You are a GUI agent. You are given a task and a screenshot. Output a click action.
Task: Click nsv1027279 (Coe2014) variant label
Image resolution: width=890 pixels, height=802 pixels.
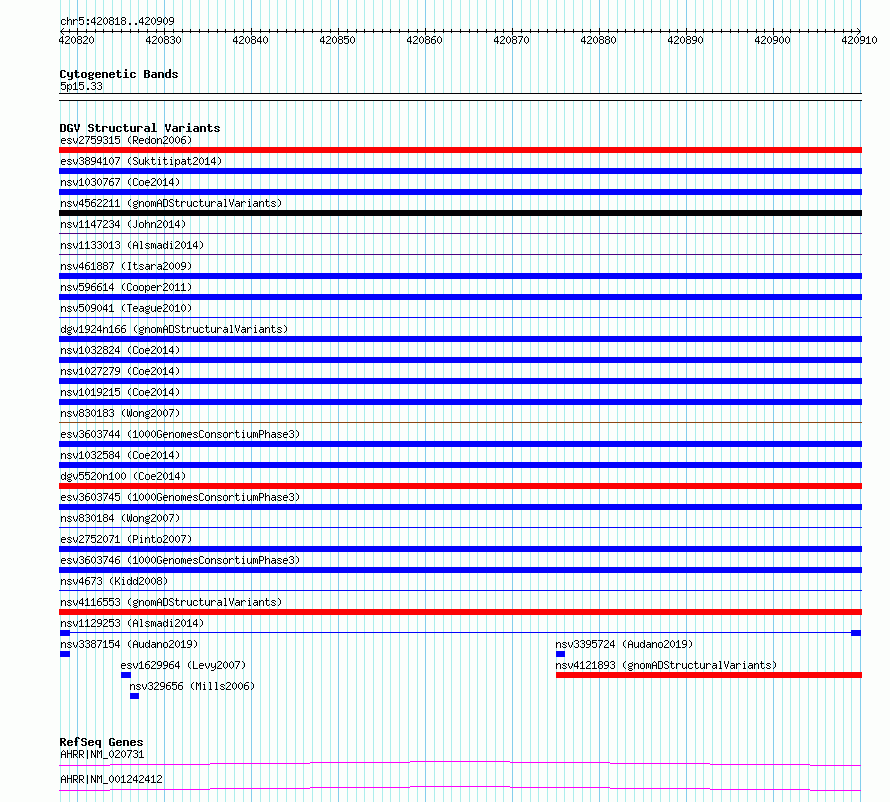pos(120,371)
